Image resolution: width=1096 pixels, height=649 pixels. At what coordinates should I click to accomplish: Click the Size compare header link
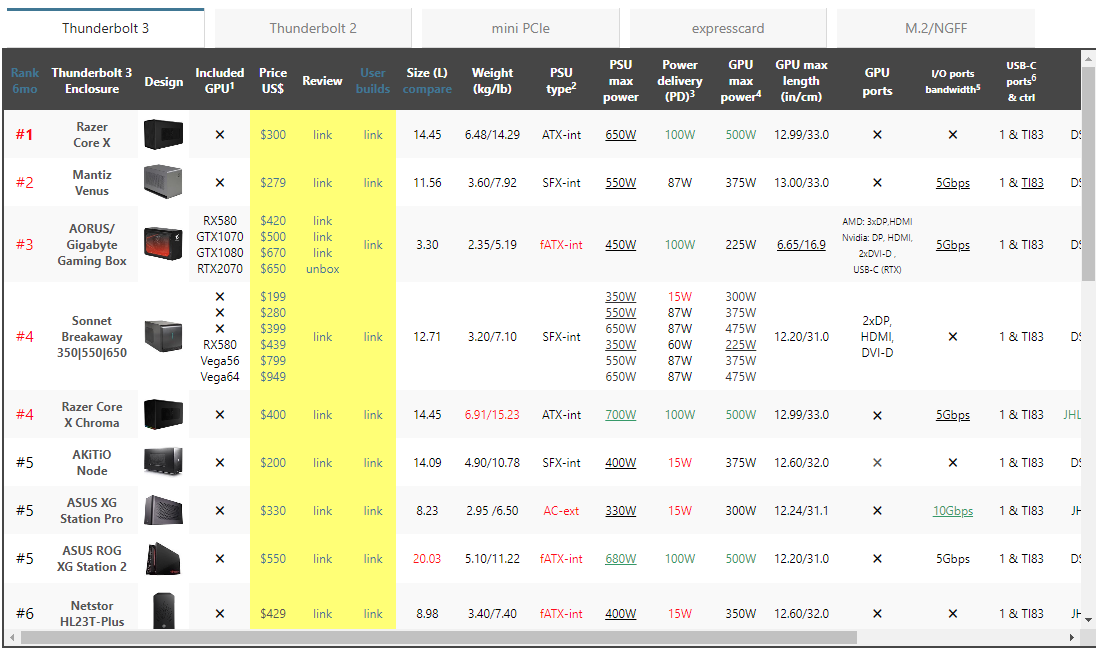tap(427, 89)
